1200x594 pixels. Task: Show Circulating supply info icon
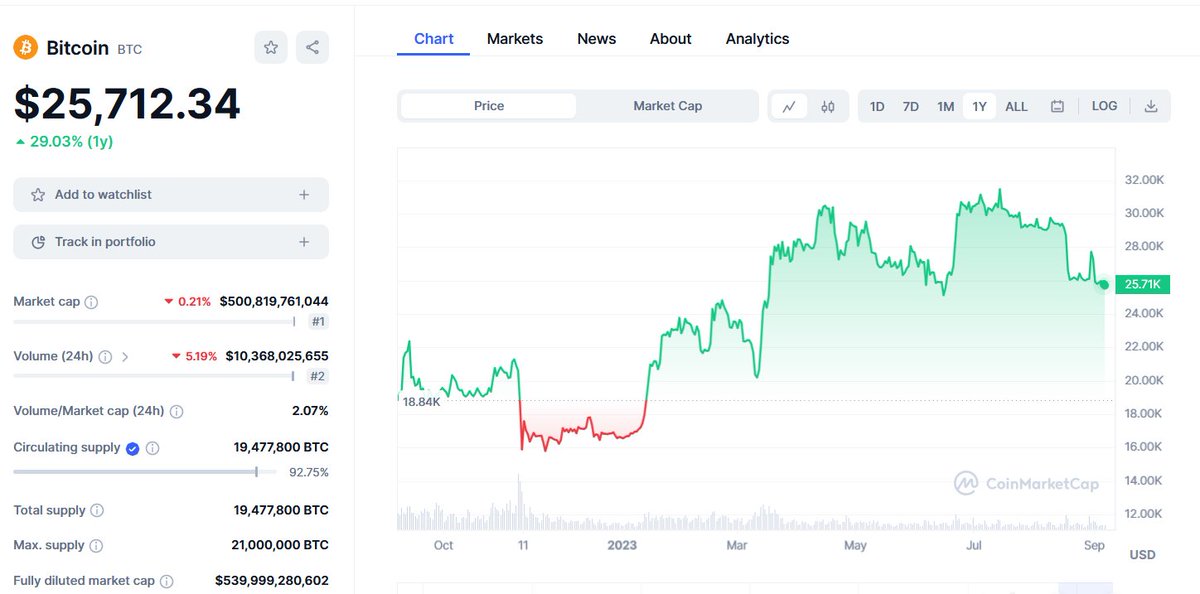pyautogui.click(x=152, y=448)
